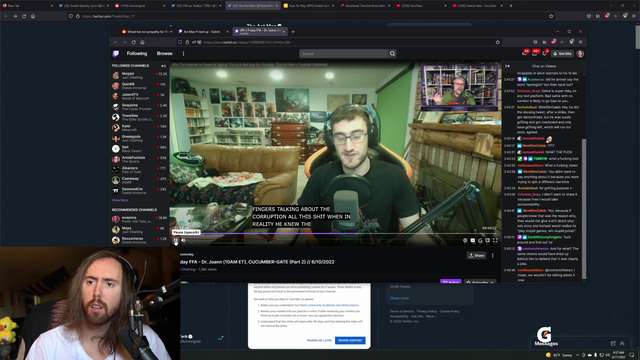Enter fullscreen on the Twitch player
This screenshot has height=360, width=640.
pos(495,240)
